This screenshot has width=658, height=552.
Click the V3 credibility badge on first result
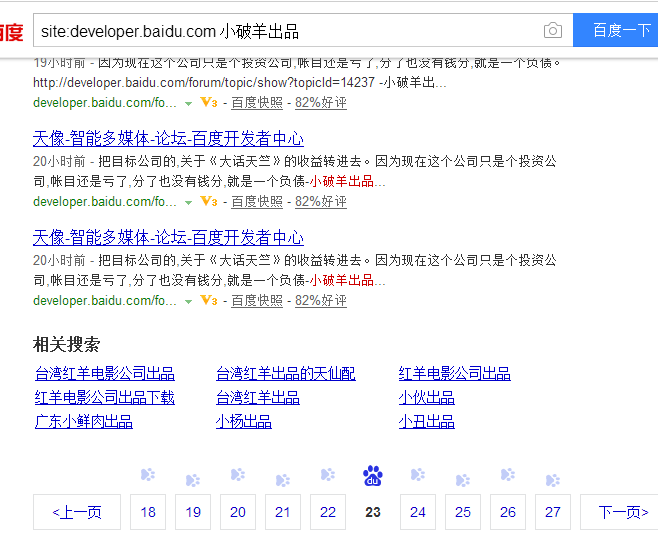click(208, 102)
